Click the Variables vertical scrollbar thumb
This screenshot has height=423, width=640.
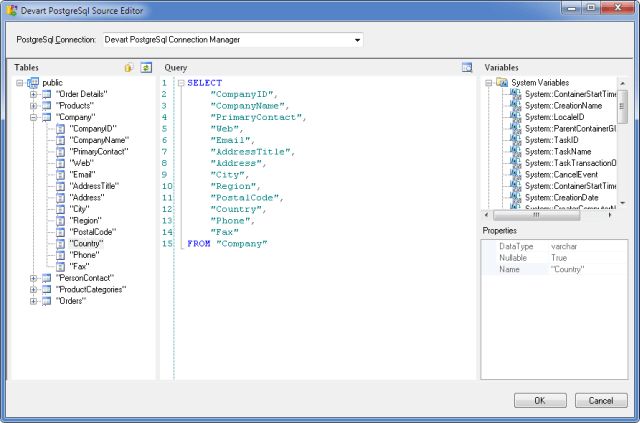coord(622,106)
